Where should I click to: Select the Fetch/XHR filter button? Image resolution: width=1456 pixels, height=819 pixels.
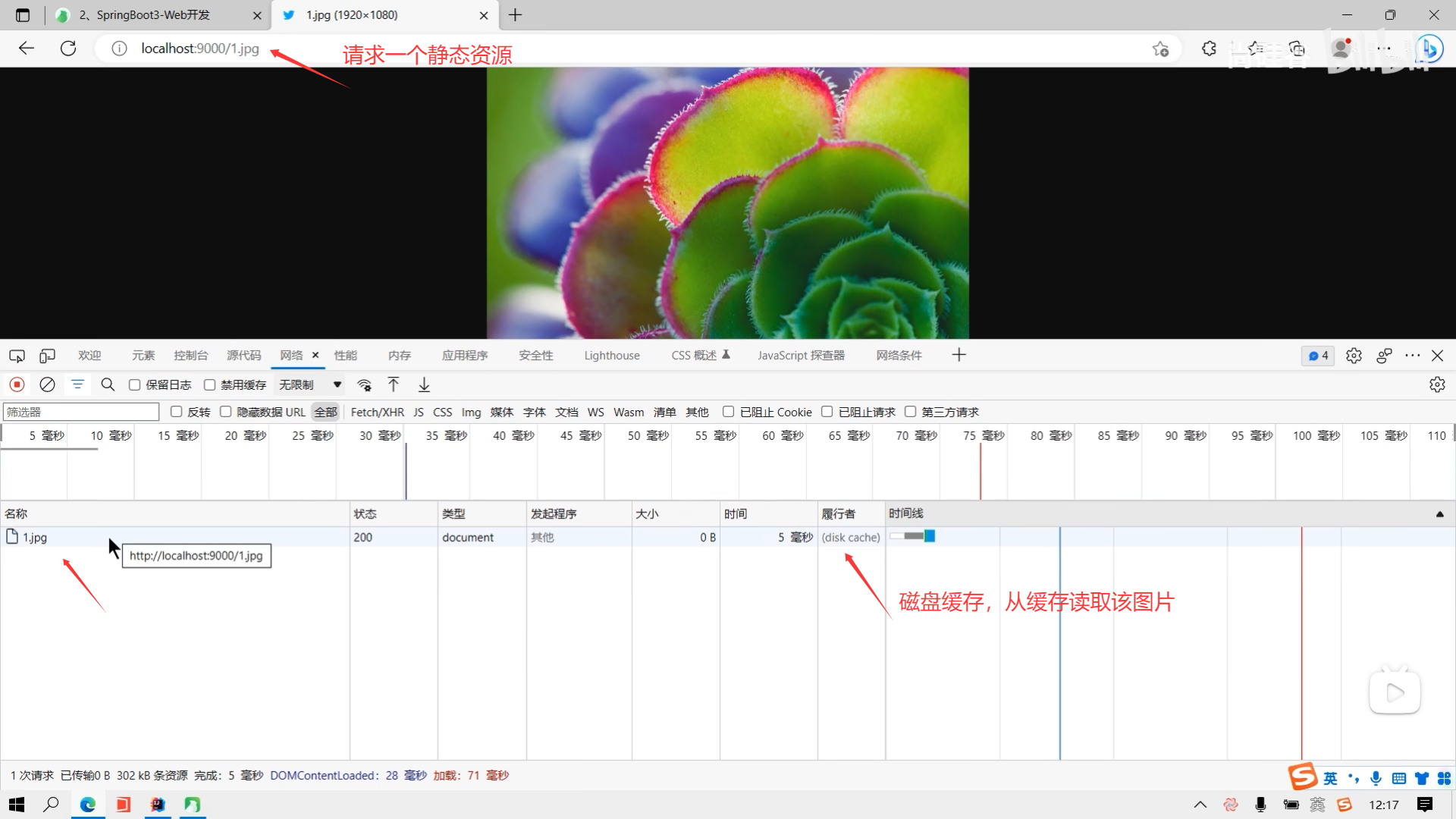click(x=377, y=412)
